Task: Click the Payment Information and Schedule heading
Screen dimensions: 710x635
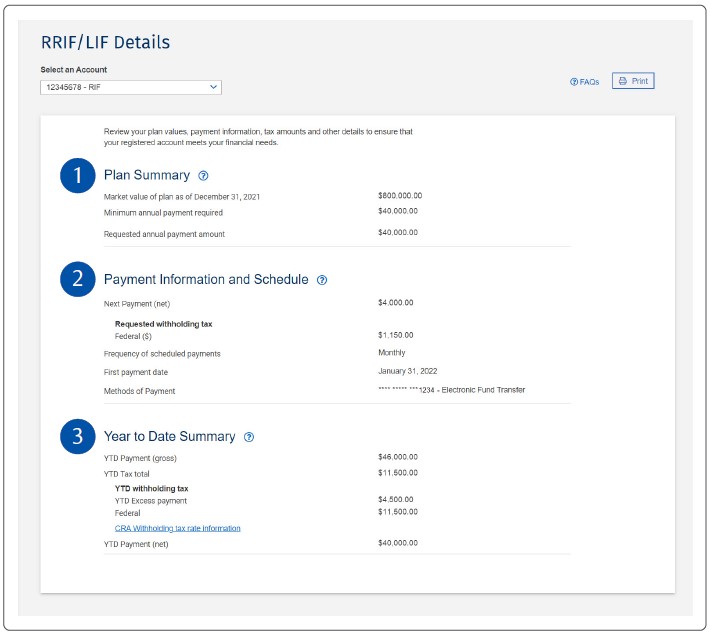Action: click(x=206, y=280)
